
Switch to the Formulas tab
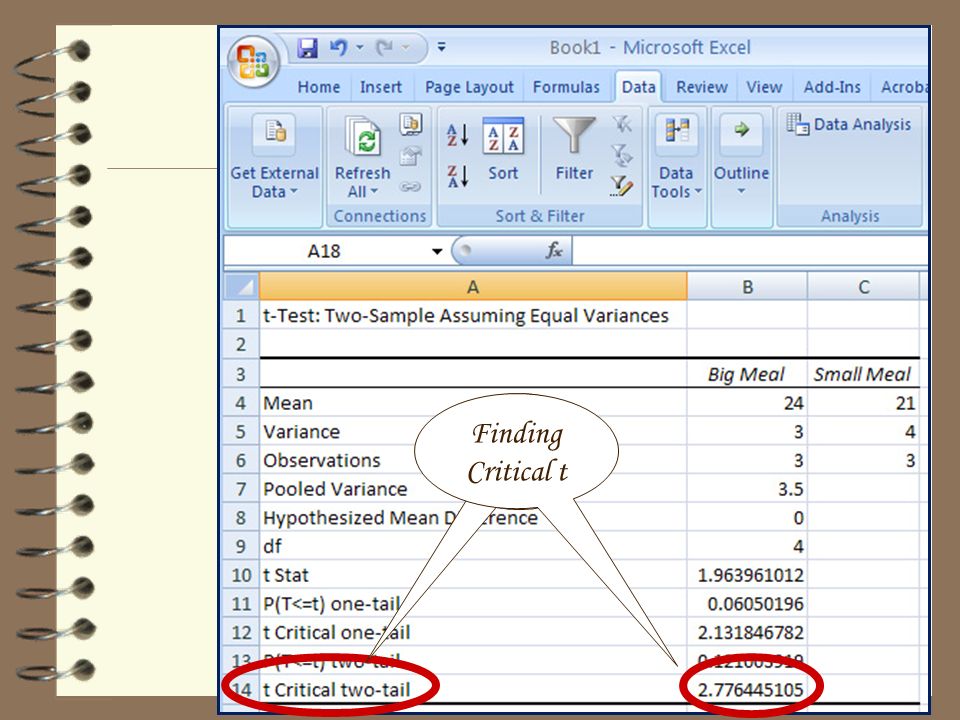point(566,87)
